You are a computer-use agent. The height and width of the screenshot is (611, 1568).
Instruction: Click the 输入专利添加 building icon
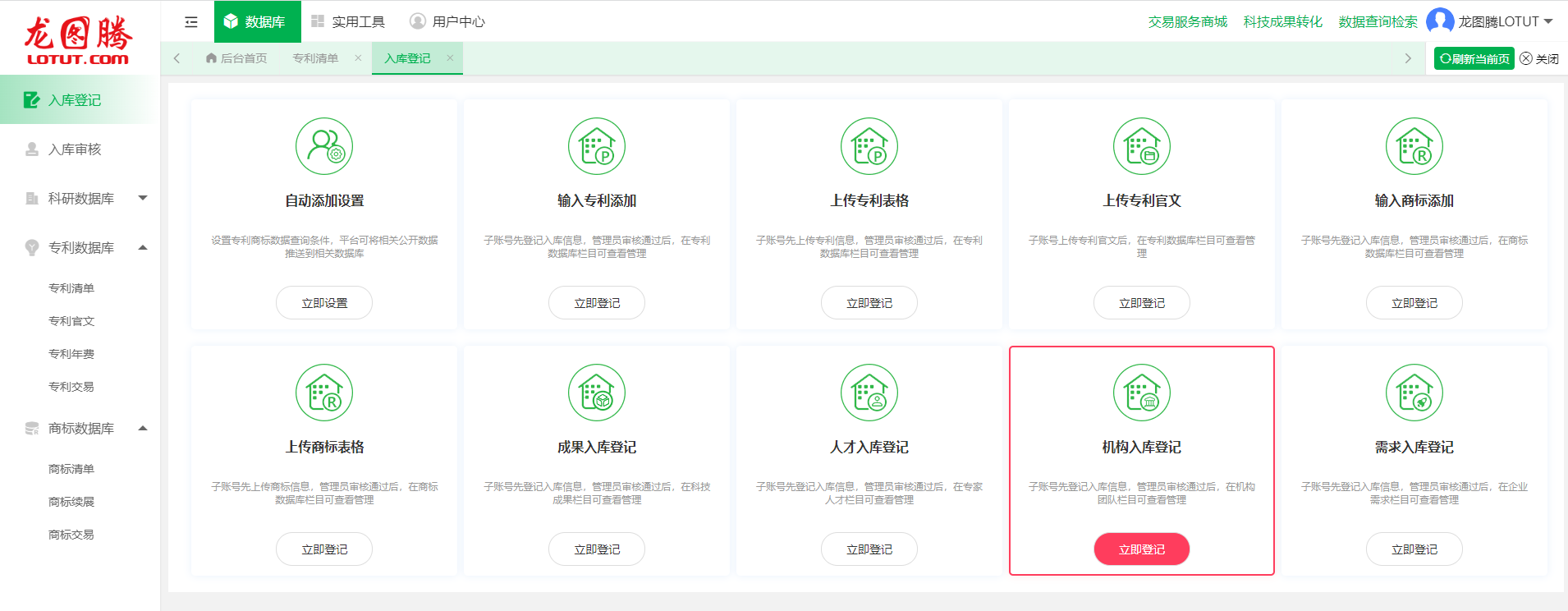tap(597, 146)
